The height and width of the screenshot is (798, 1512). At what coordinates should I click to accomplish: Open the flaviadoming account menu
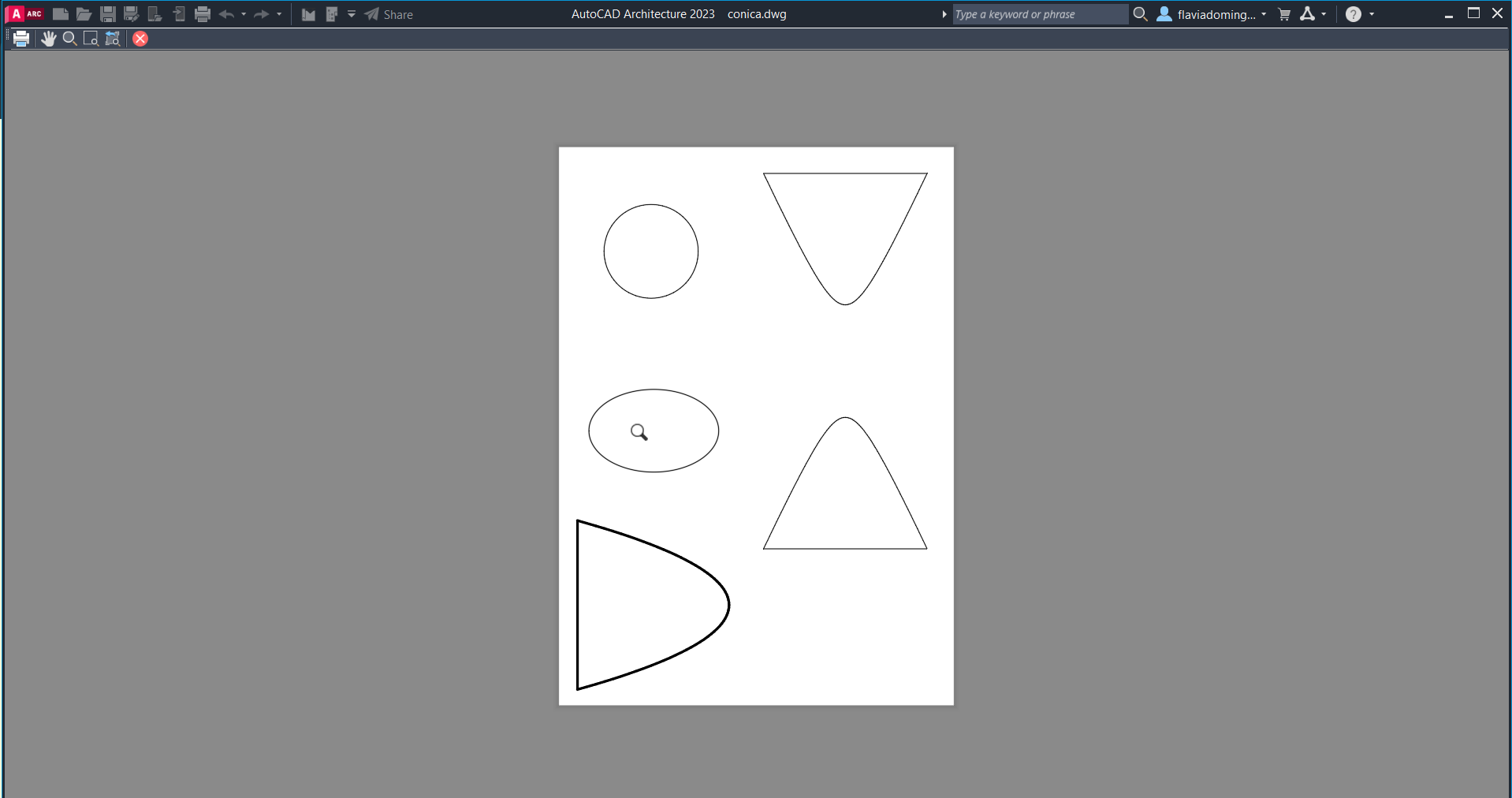pyautogui.click(x=1212, y=14)
